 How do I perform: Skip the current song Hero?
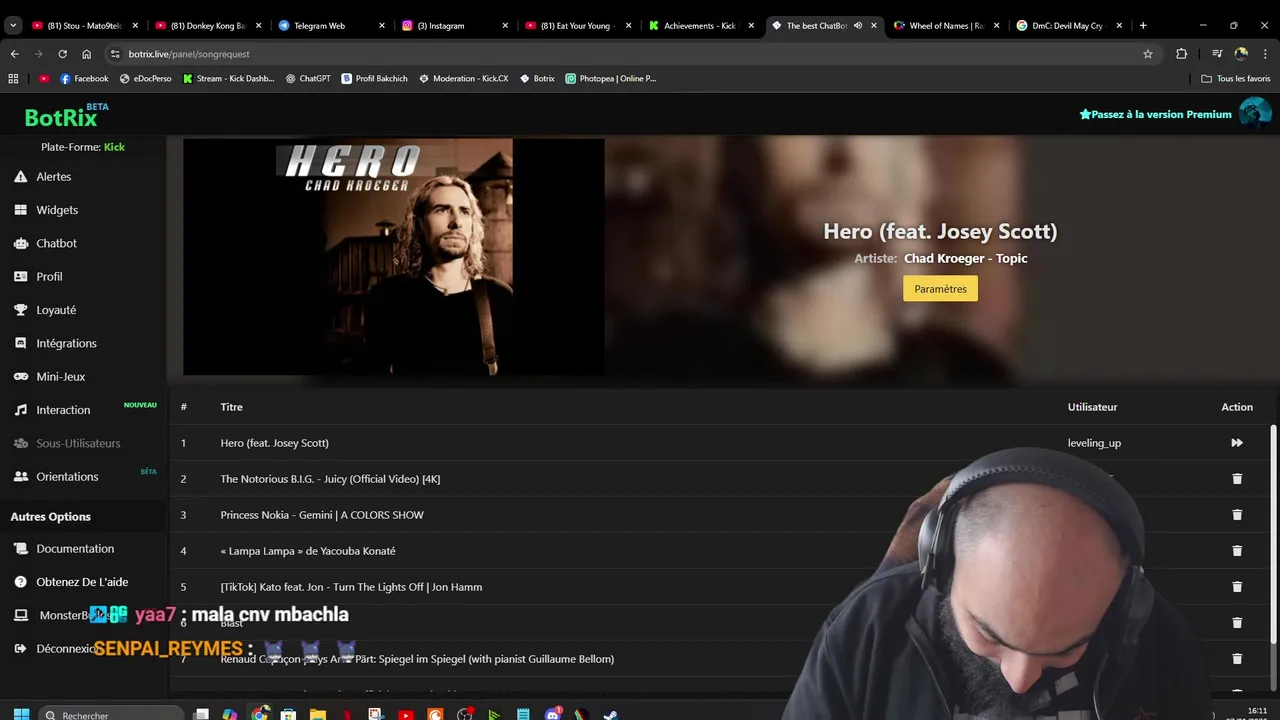click(1237, 443)
